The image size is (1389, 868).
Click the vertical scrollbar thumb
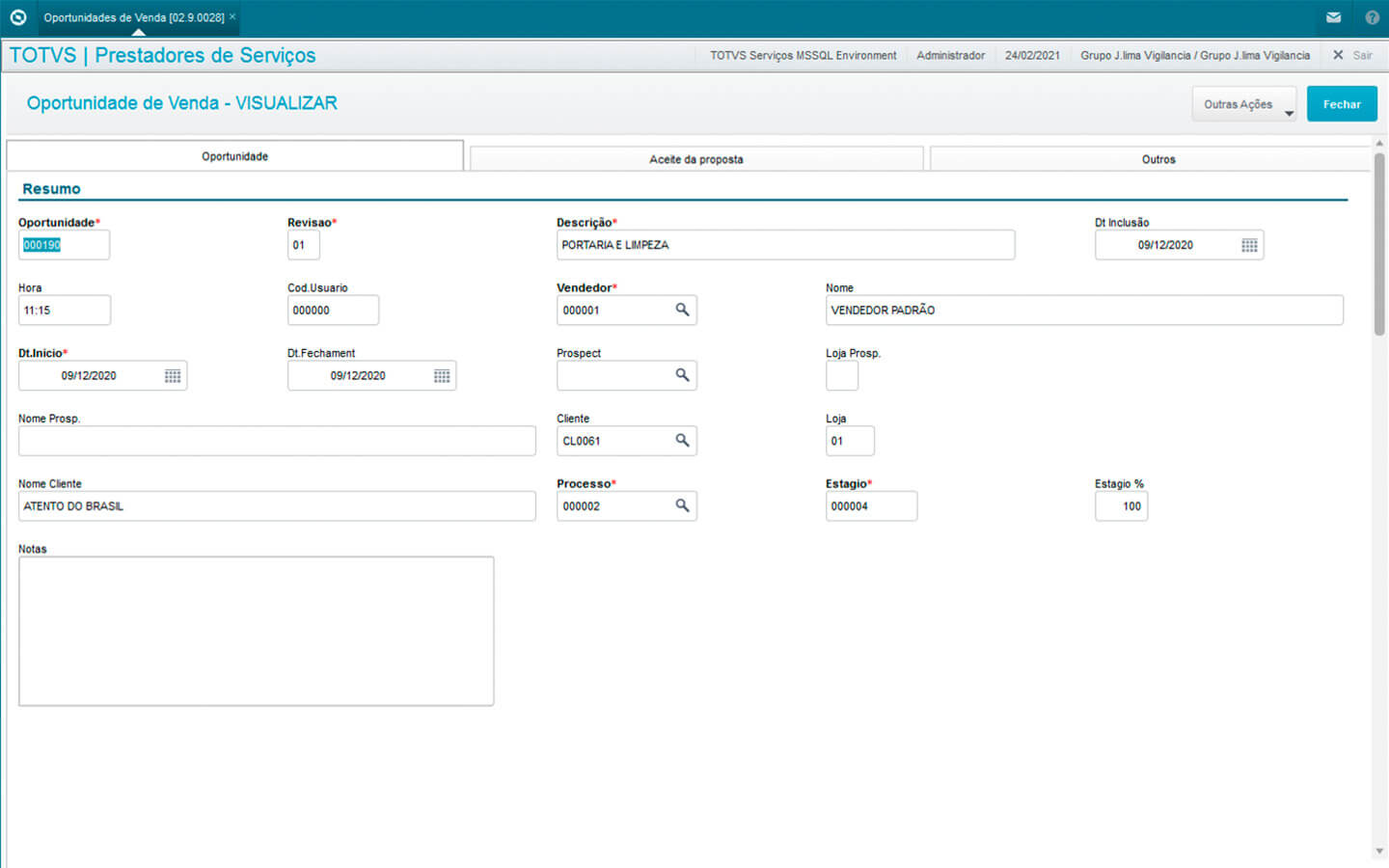click(1379, 243)
